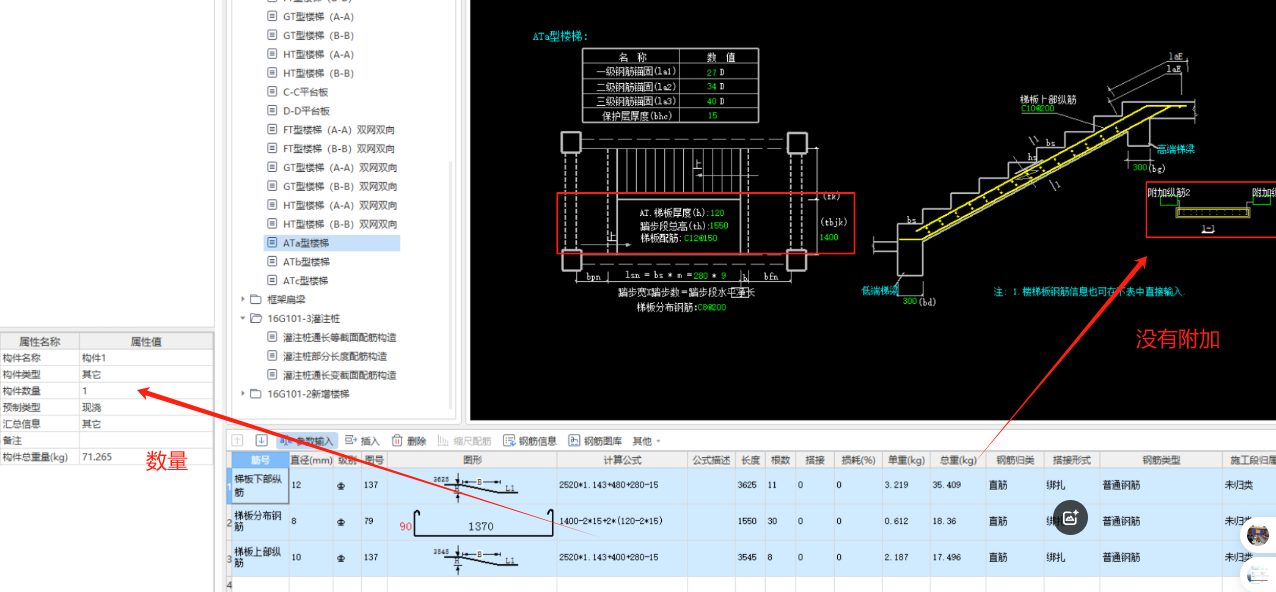Click the 属性值 column header
This screenshot has height=592, width=1276.
coord(146,341)
